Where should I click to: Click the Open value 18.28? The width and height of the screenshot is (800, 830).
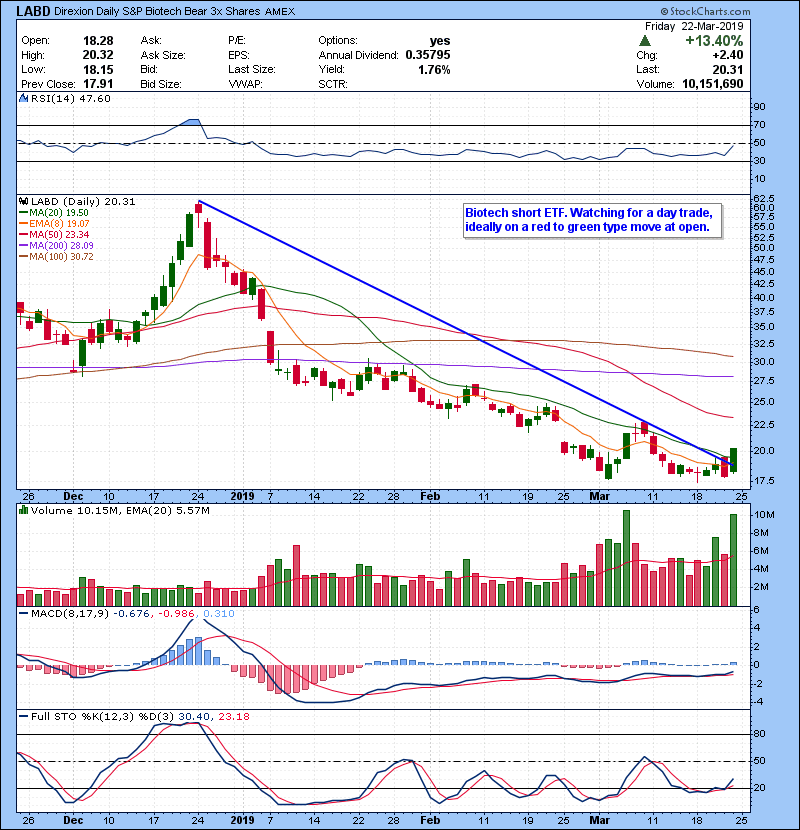tap(98, 40)
